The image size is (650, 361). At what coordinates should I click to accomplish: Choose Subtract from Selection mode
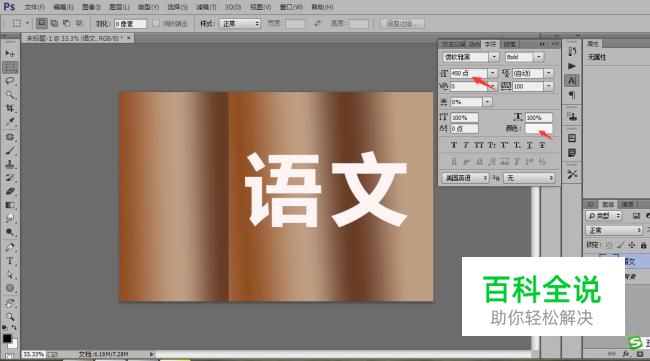(x=67, y=23)
